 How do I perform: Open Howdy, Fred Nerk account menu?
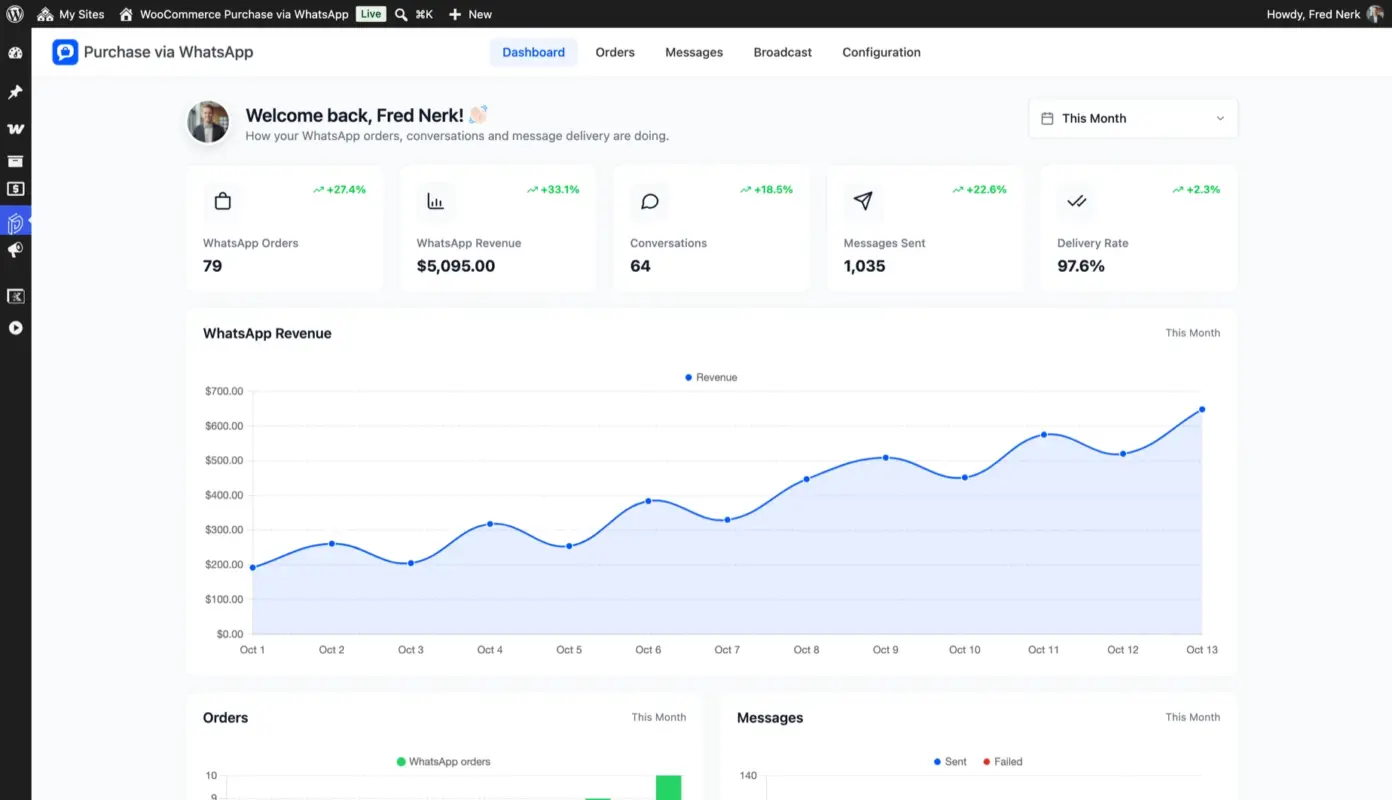coord(1325,14)
